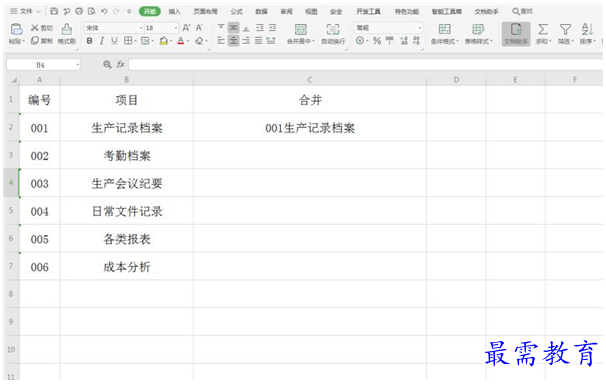Click the fx insert function button
Viewport: 606px width, 385px height.
click(120, 64)
